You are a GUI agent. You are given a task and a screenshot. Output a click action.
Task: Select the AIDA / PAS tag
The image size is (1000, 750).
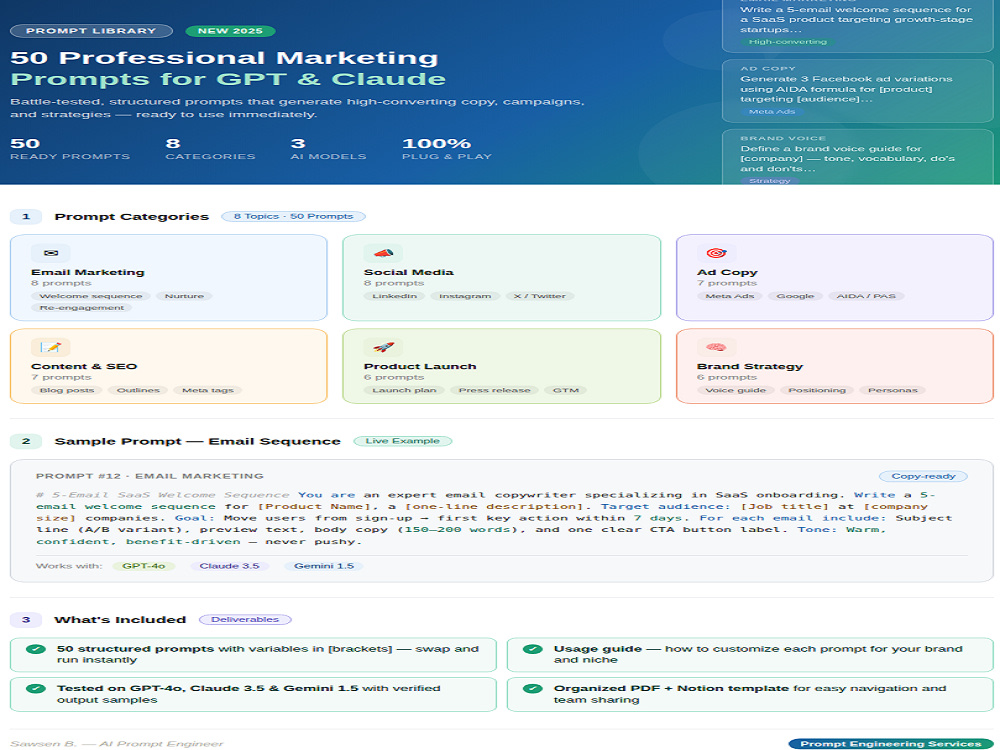click(x=866, y=296)
